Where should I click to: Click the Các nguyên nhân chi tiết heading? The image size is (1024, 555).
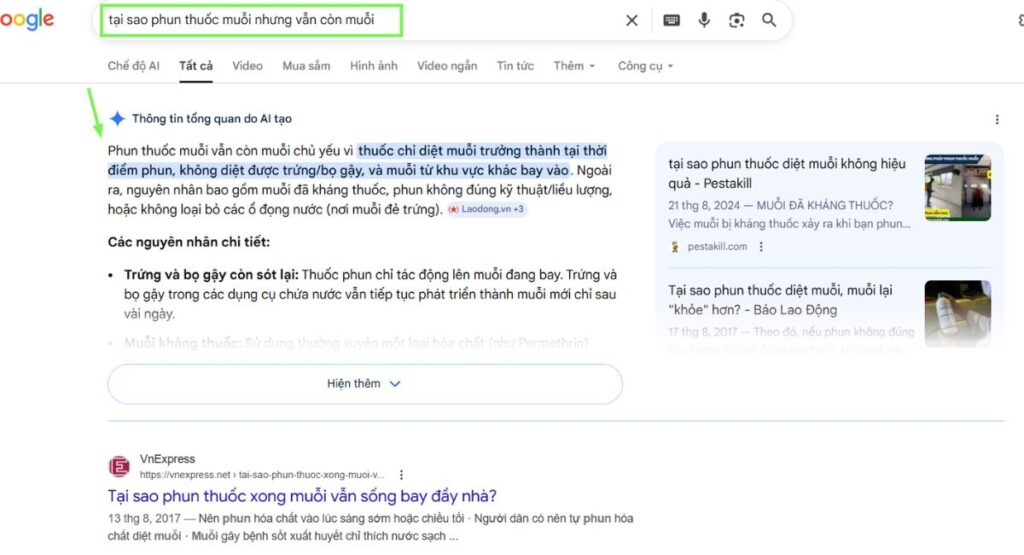click(189, 242)
